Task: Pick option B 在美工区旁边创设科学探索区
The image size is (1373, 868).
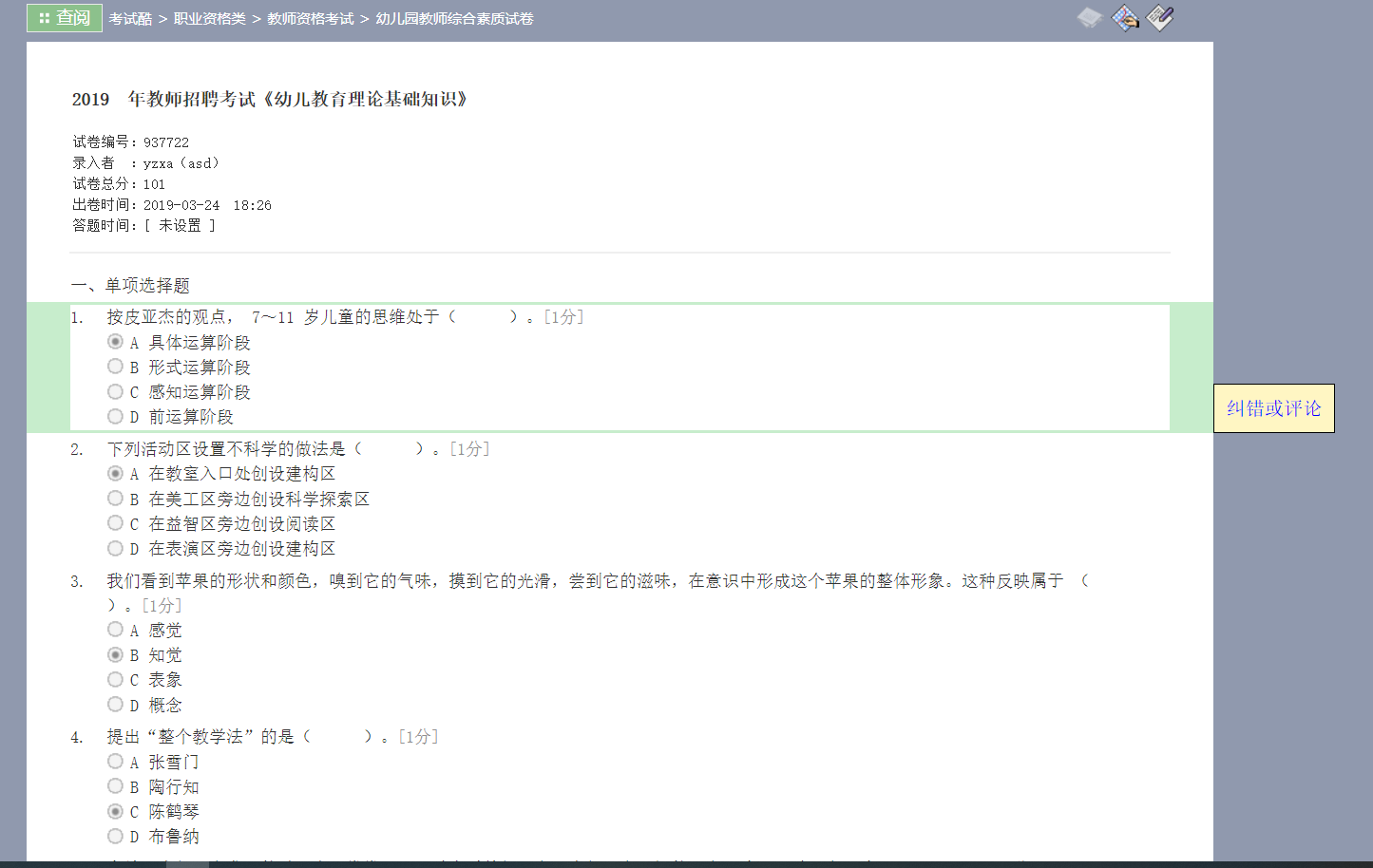Action: pos(115,499)
